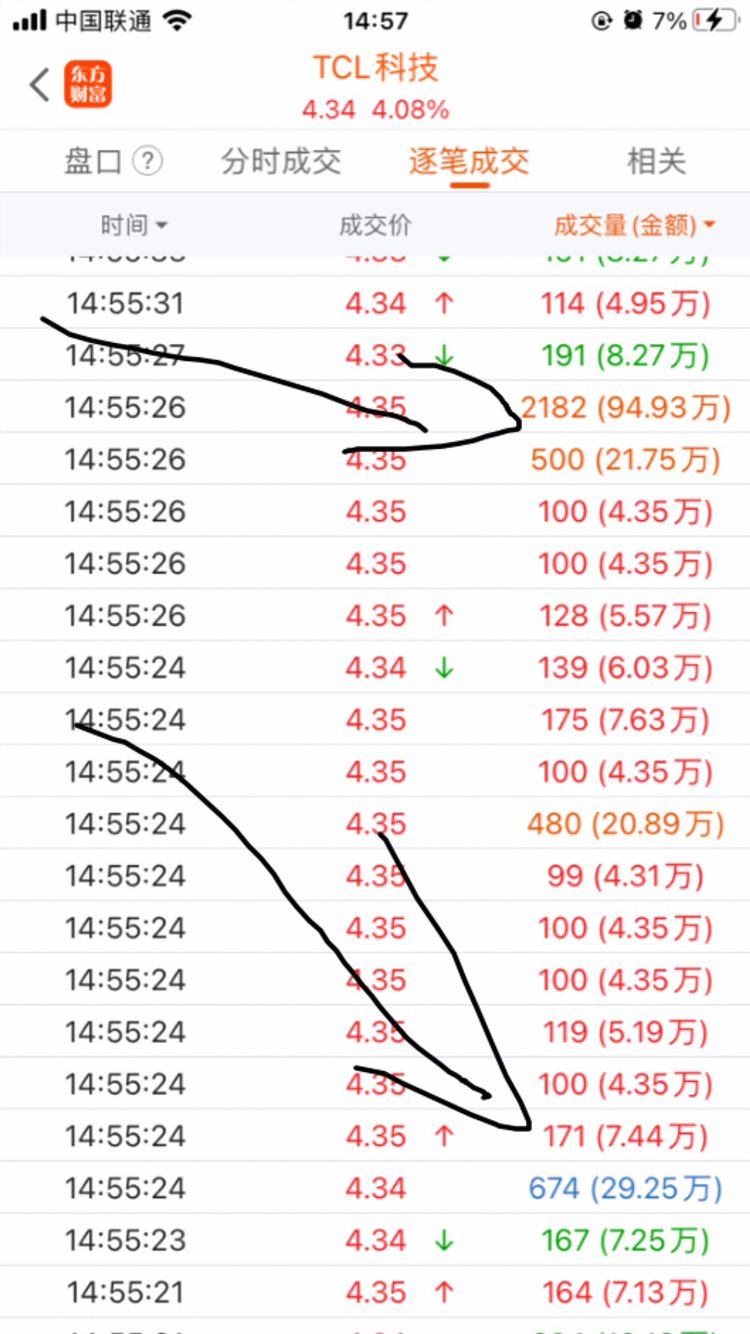Tap the question mark help icon beside 盘口
The width and height of the screenshot is (750, 1334).
147,160
